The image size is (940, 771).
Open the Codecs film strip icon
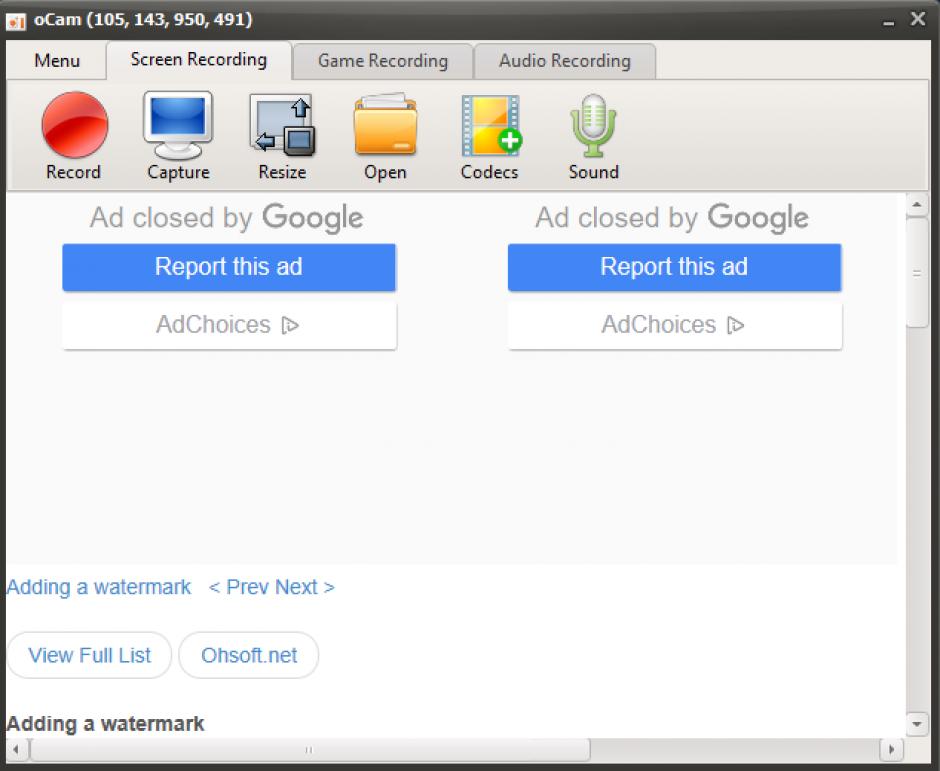(x=491, y=125)
